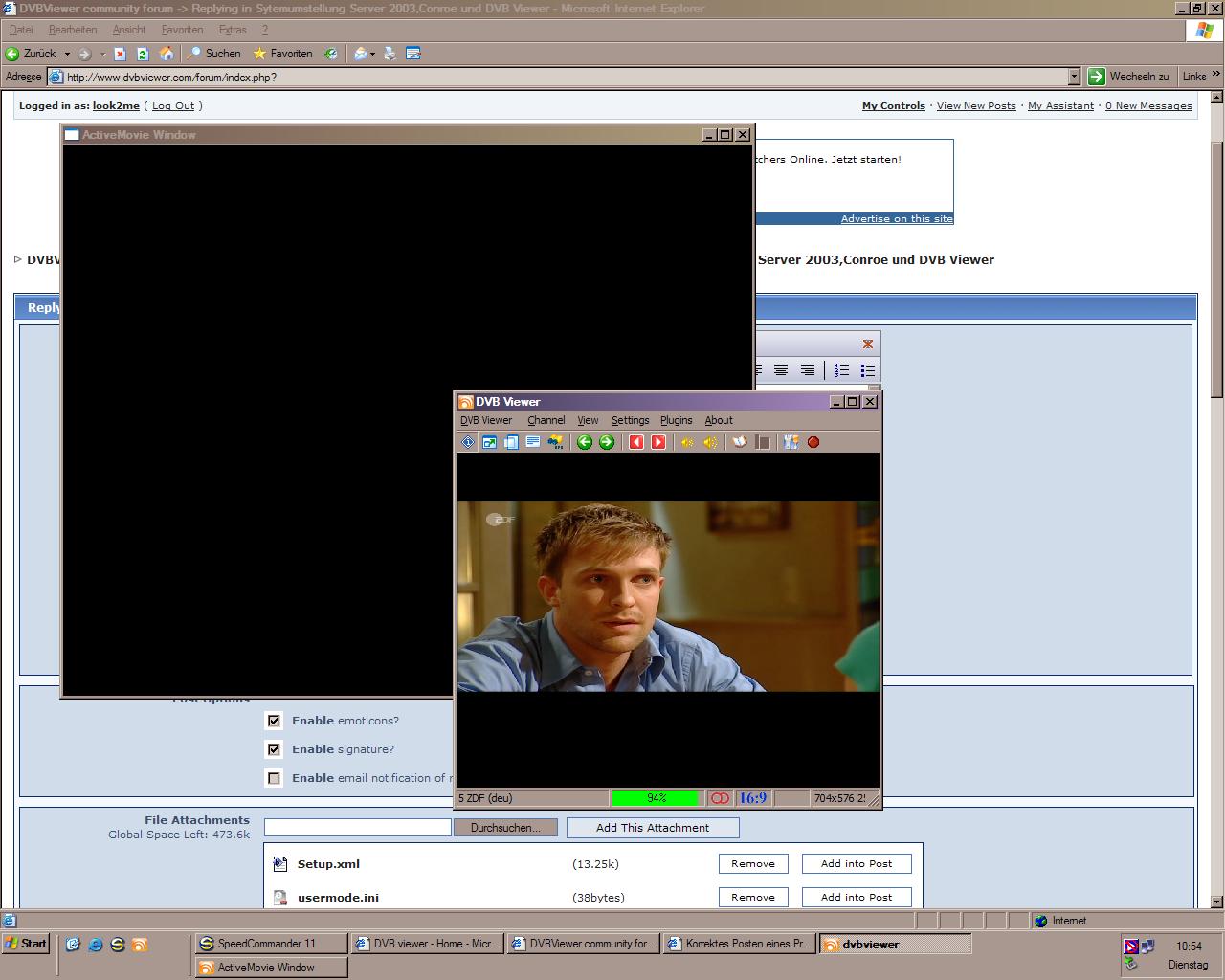
Task: Raise volume with second speaker icon
Action: point(710,442)
